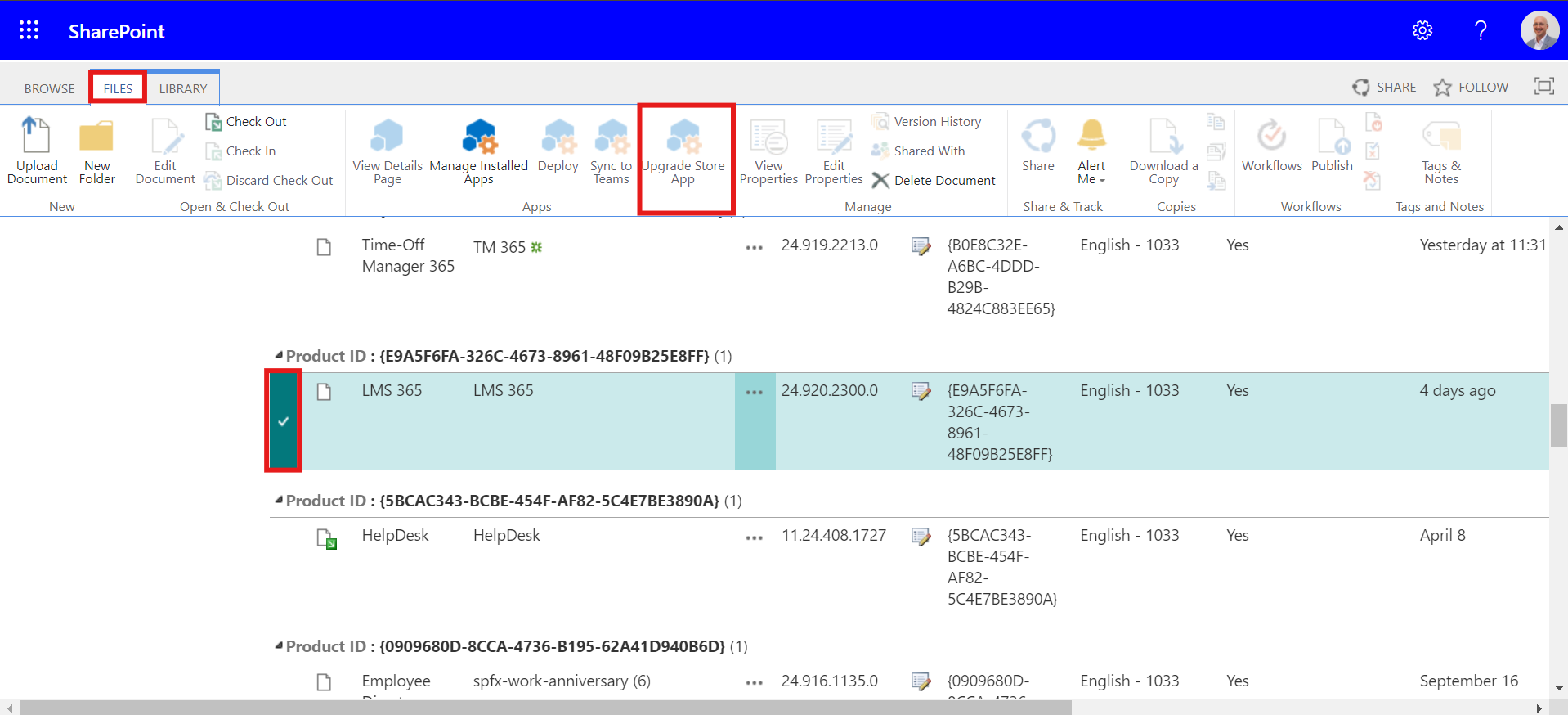Select the 'April 8' date cell
Viewport: 1568px width, 715px height.
pos(1442,536)
